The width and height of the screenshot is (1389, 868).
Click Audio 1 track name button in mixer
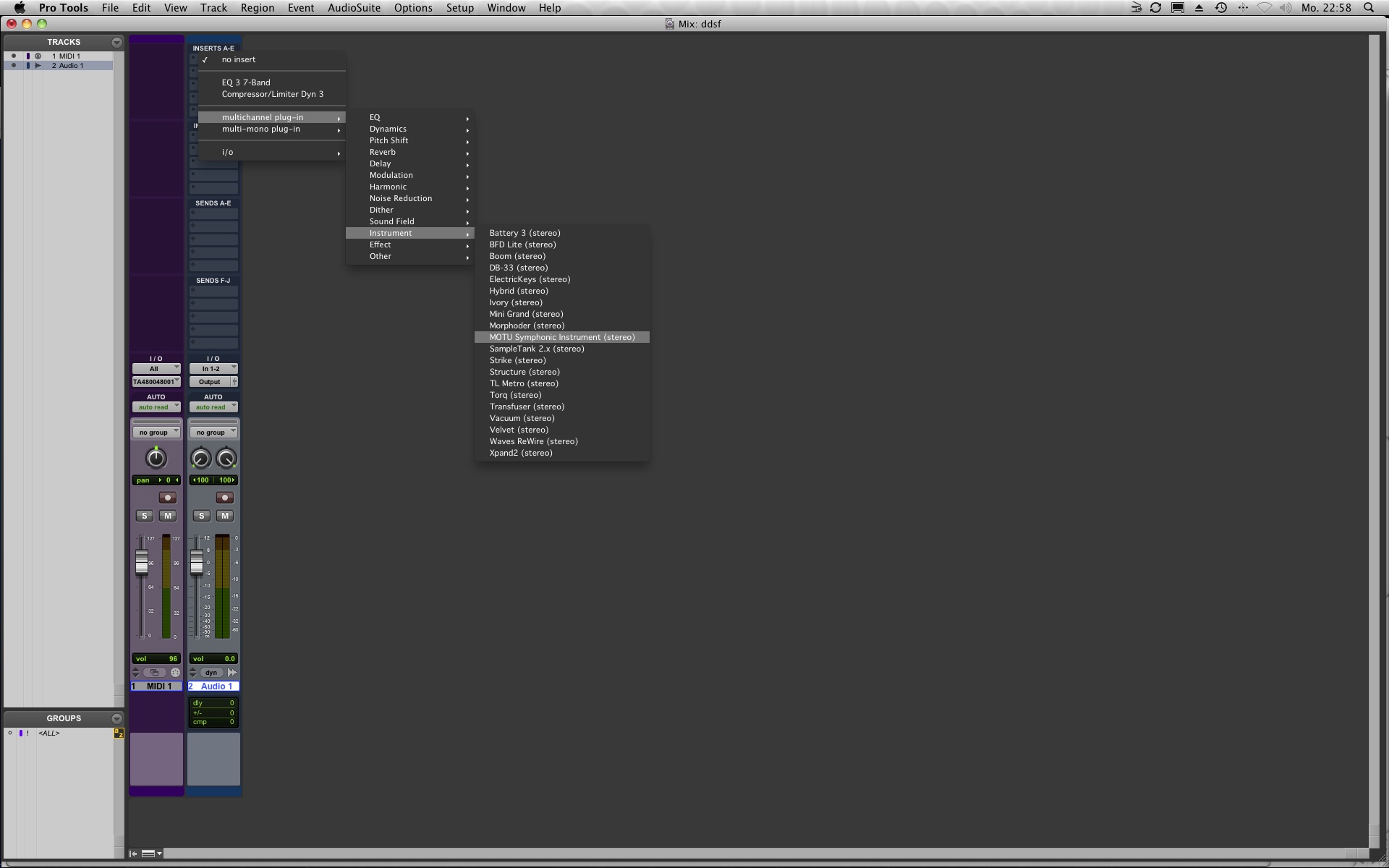click(x=213, y=686)
